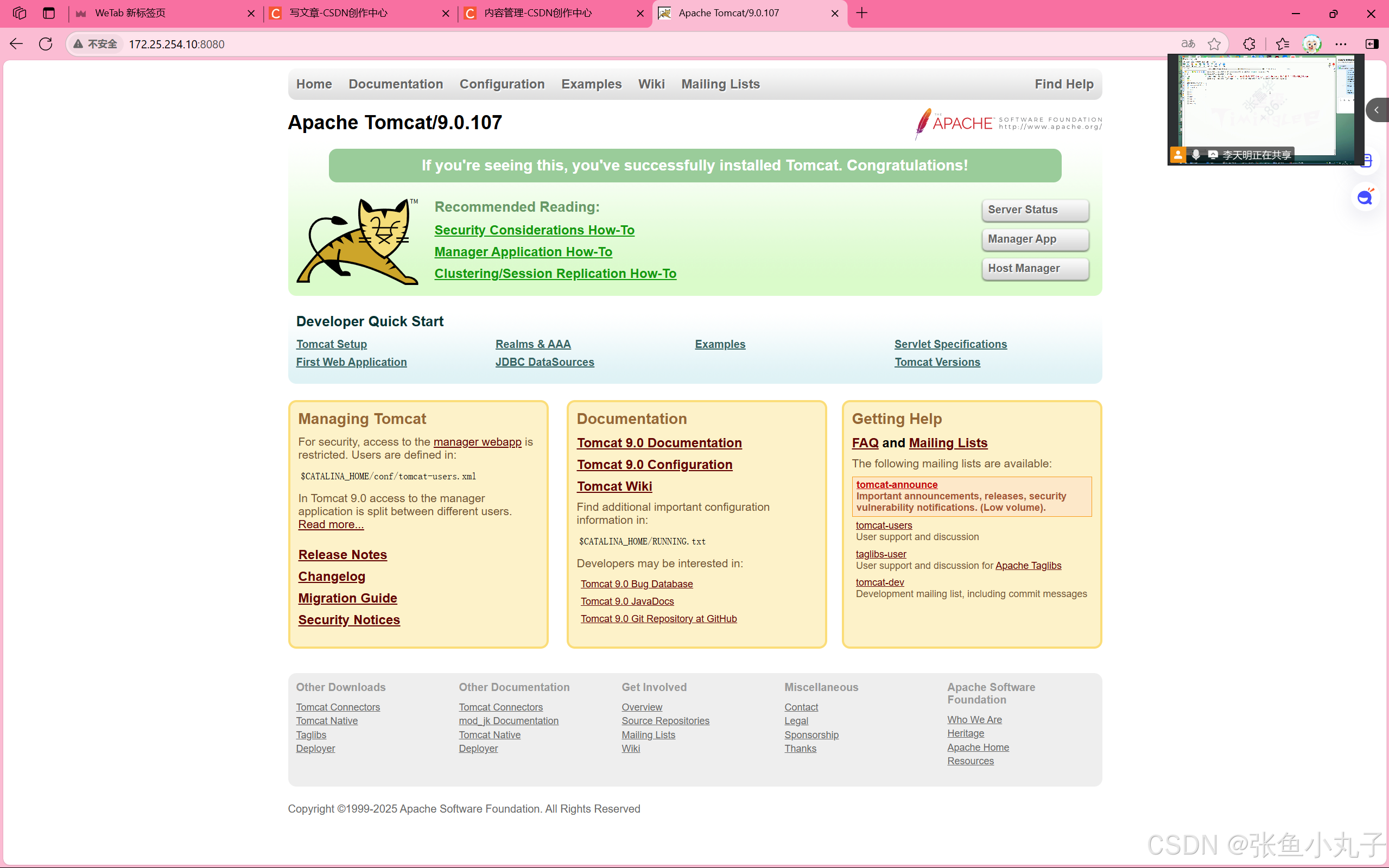This screenshot has width=1389, height=868.
Task: Close the WeTab tab
Action: [x=251, y=13]
